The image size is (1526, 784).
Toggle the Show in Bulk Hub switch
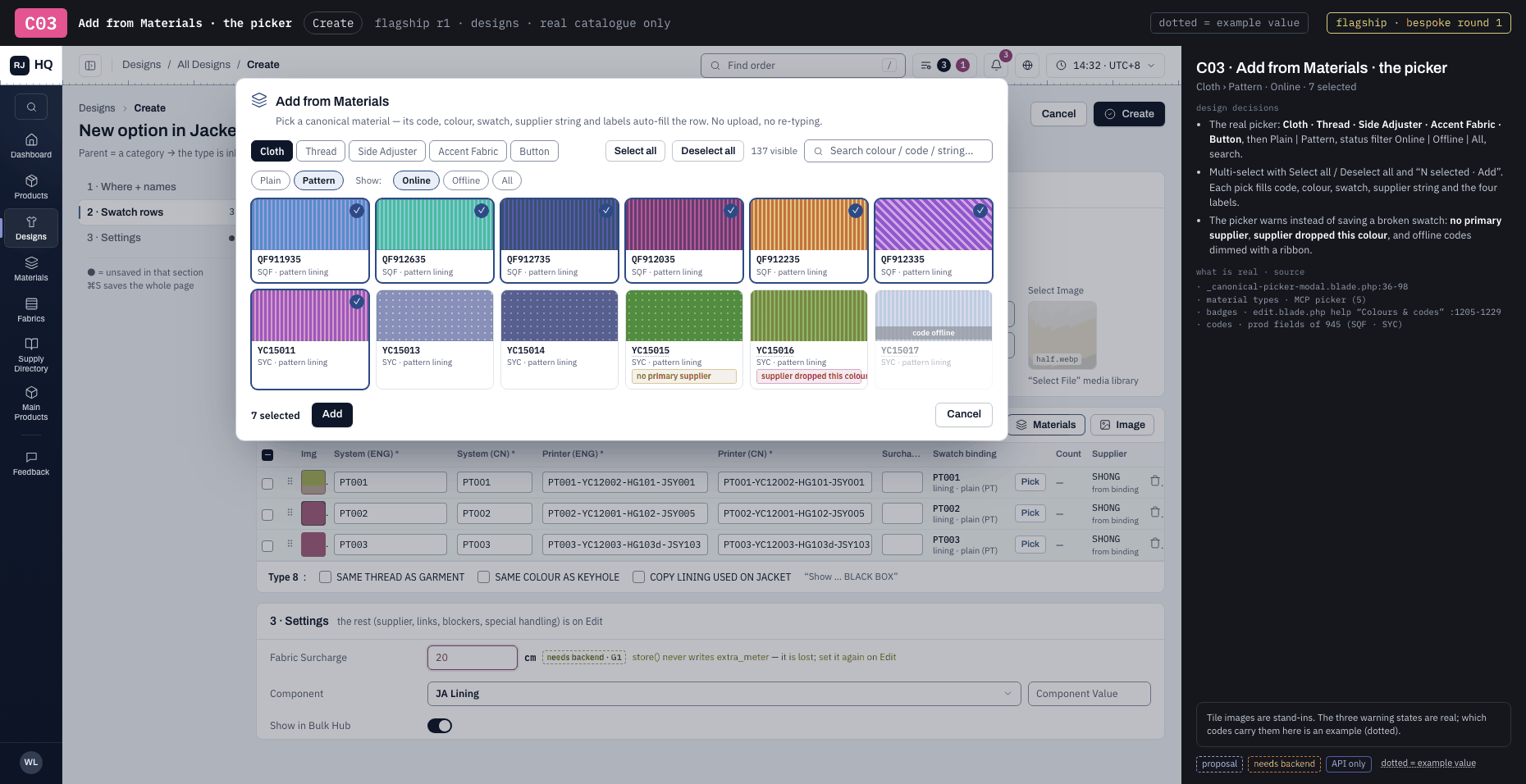point(440,726)
